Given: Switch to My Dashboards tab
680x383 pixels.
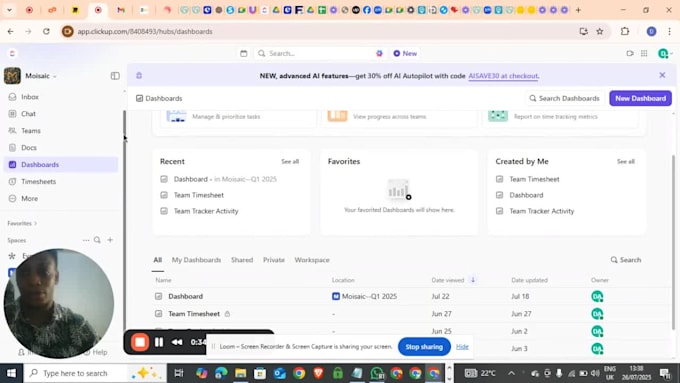Looking at the screenshot, I should [196, 260].
